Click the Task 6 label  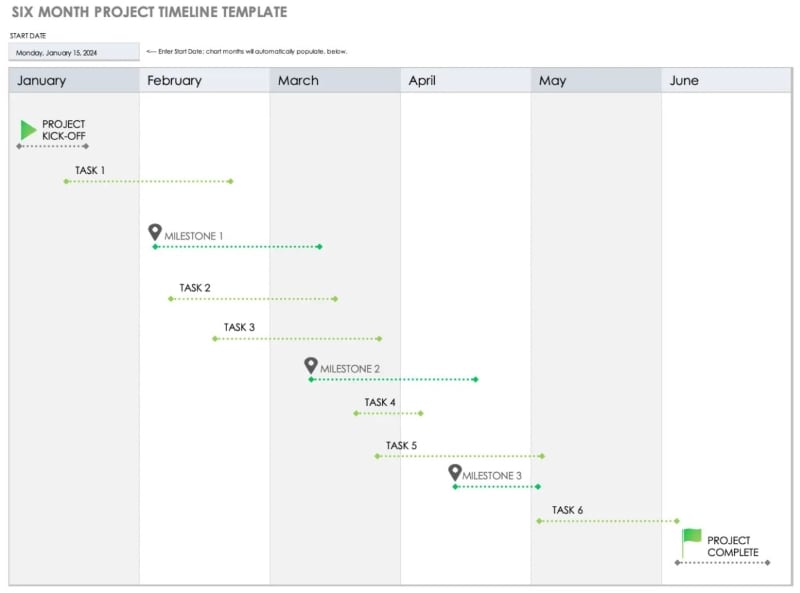[567, 510]
